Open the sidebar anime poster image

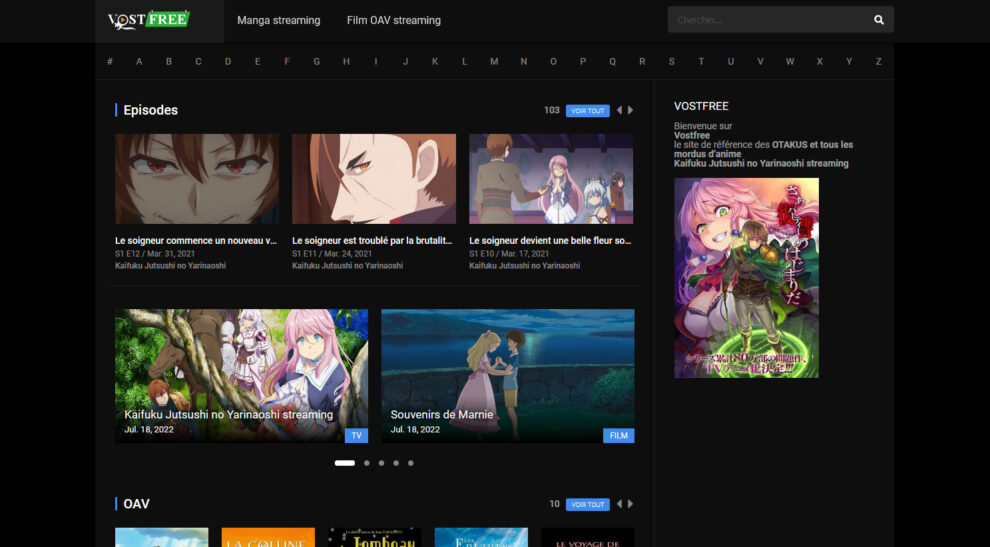[x=746, y=278]
